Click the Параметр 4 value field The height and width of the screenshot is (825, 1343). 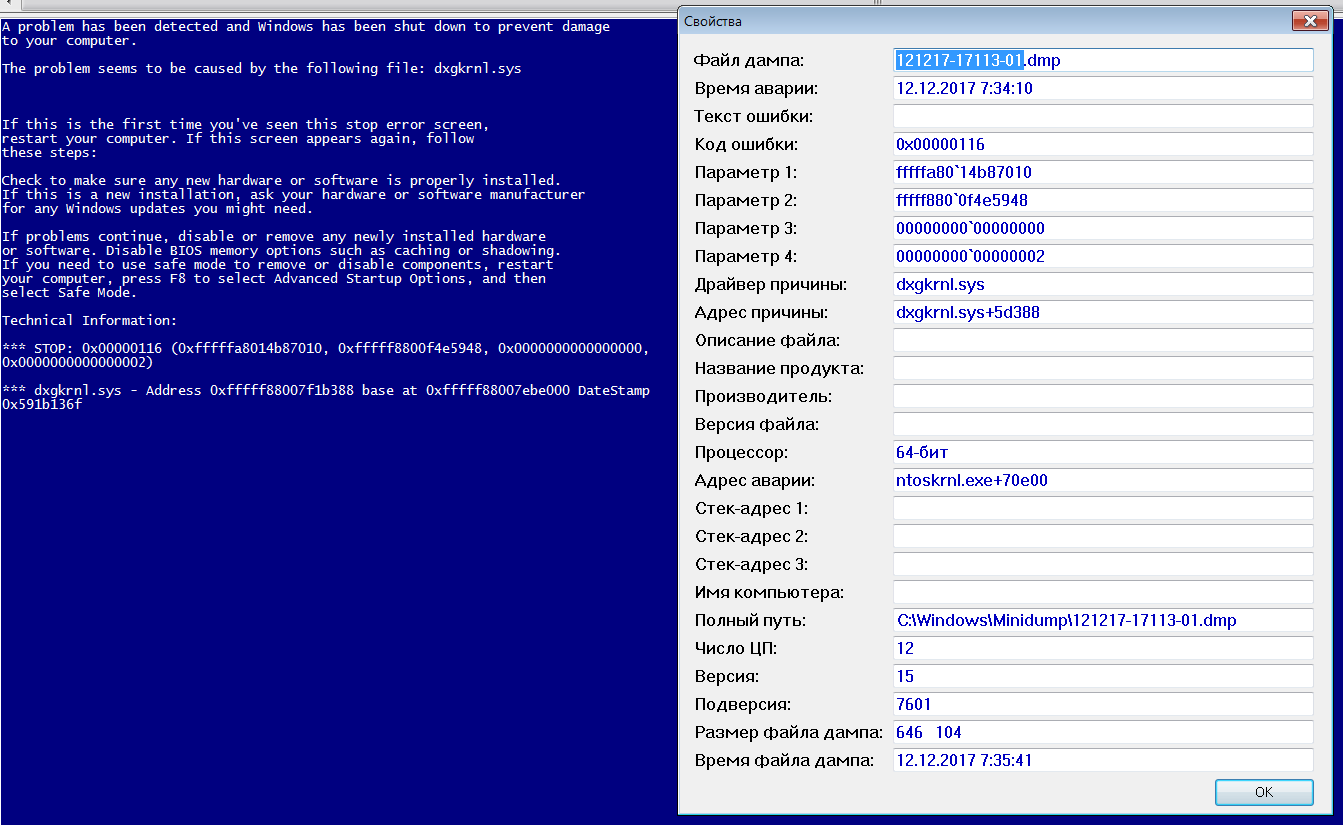point(1103,256)
